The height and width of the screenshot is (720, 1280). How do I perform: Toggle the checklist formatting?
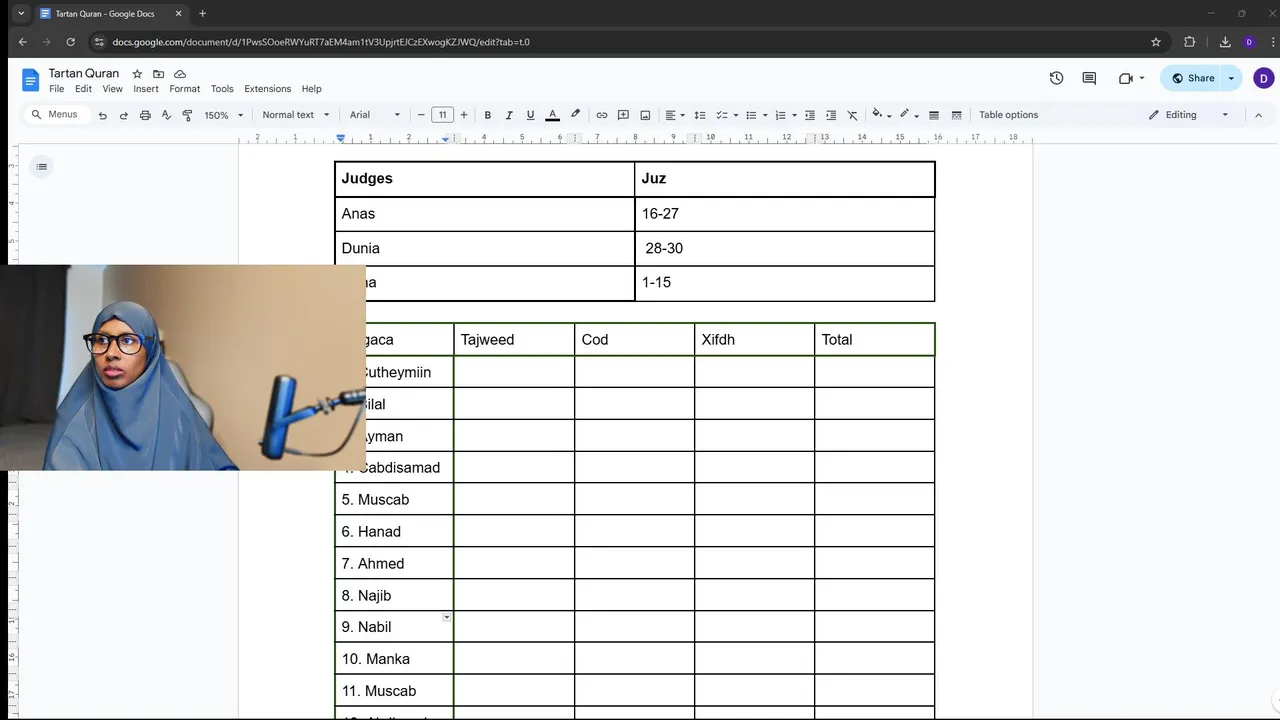coord(721,115)
